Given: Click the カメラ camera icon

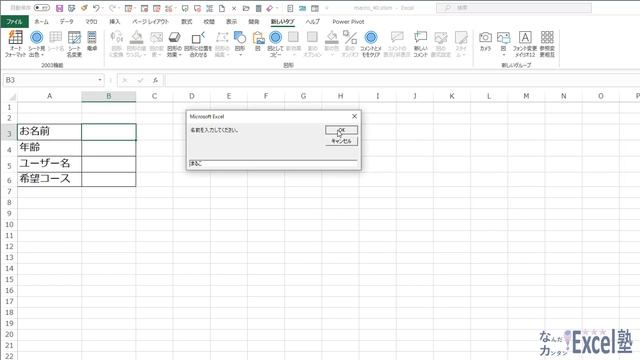Looking at the screenshot, I should 485,41.
